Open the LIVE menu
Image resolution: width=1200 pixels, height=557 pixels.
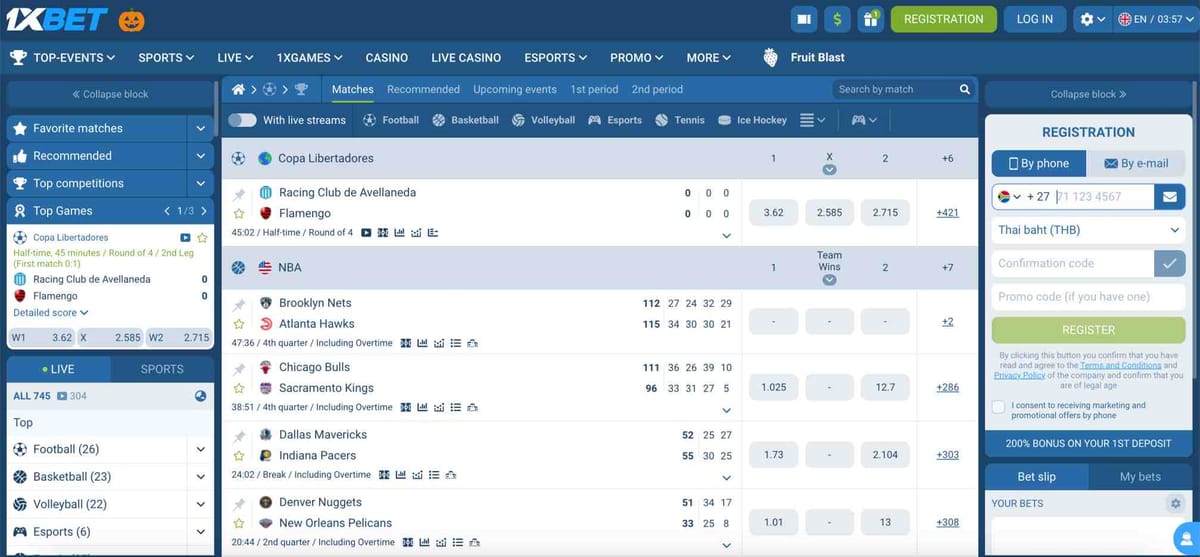click(x=235, y=58)
